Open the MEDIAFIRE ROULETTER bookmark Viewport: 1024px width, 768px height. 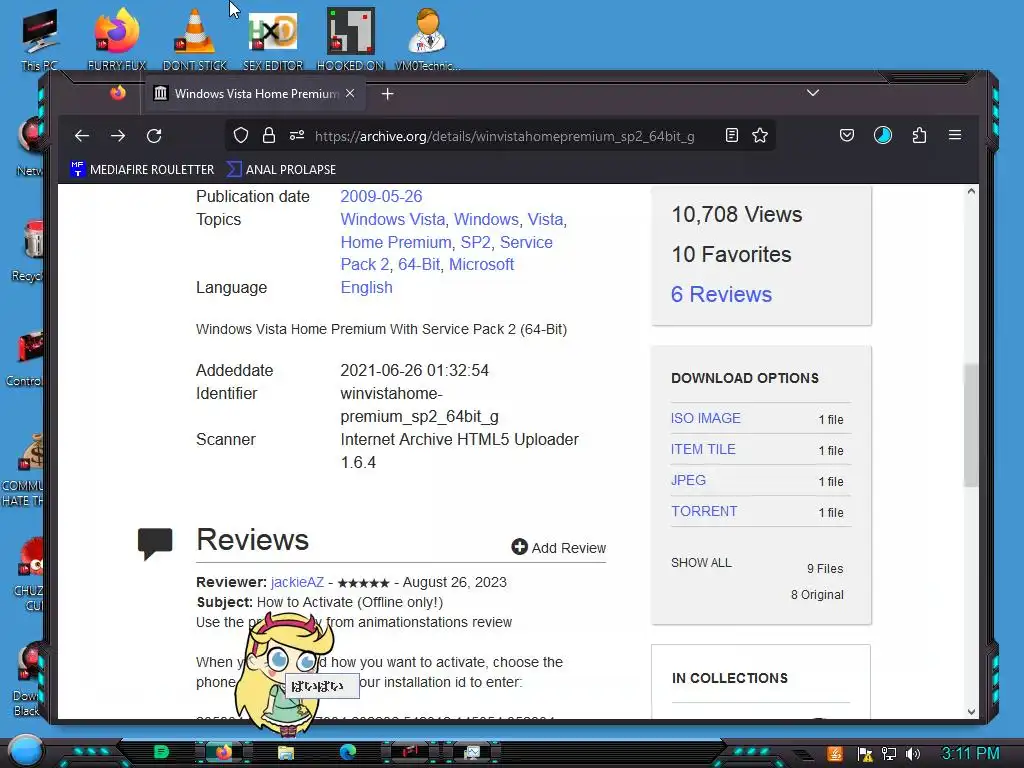[x=142, y=169]
